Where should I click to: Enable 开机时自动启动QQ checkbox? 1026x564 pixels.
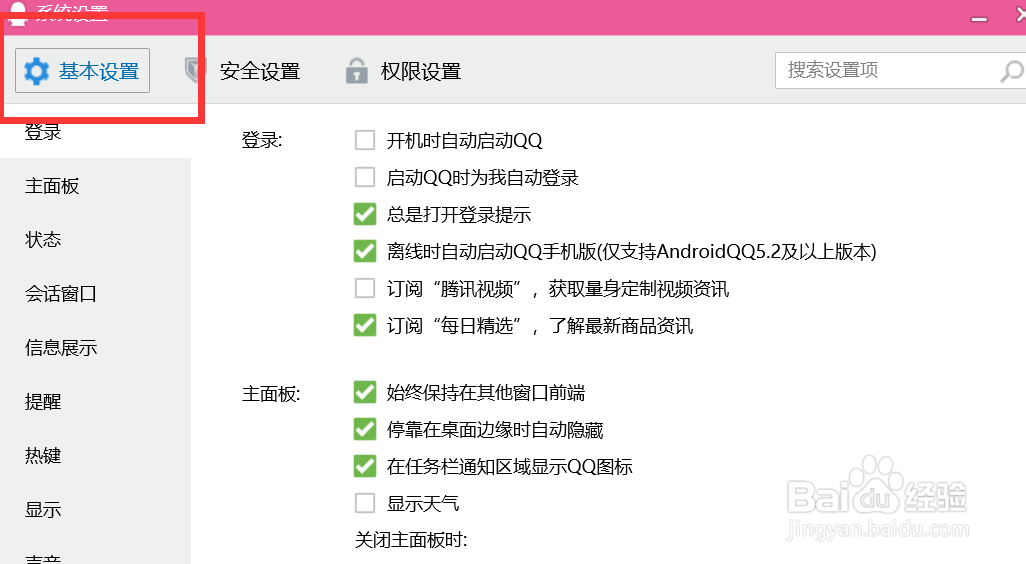(364, 140)
